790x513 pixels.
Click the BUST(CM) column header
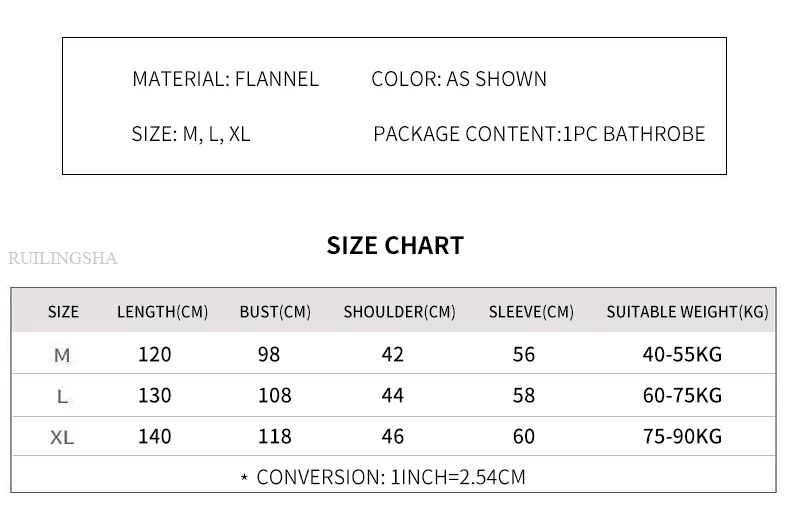(275, 312)
